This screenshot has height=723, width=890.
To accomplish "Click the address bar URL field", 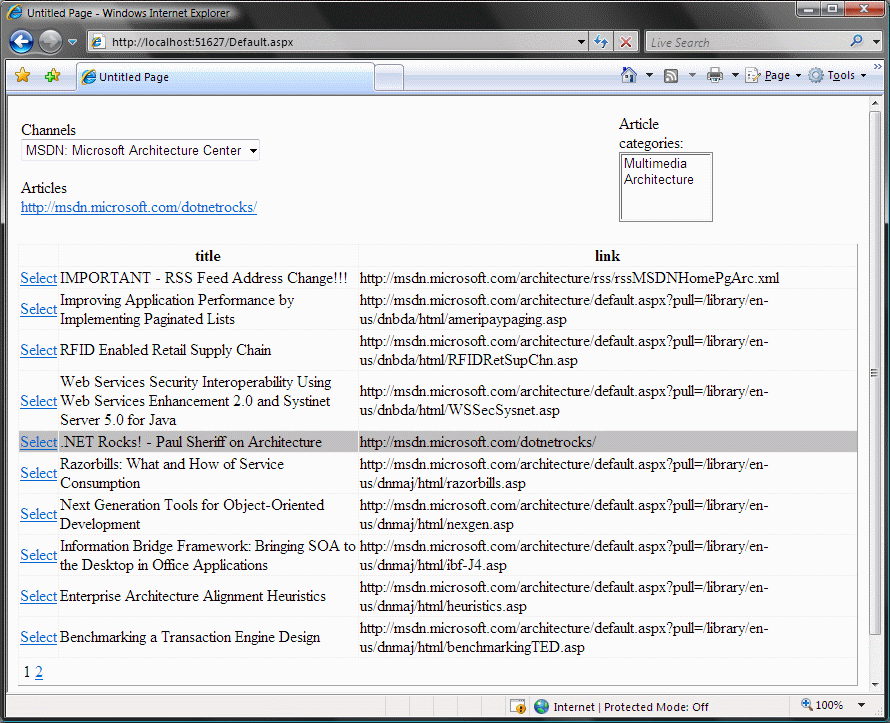I will 337,42.
